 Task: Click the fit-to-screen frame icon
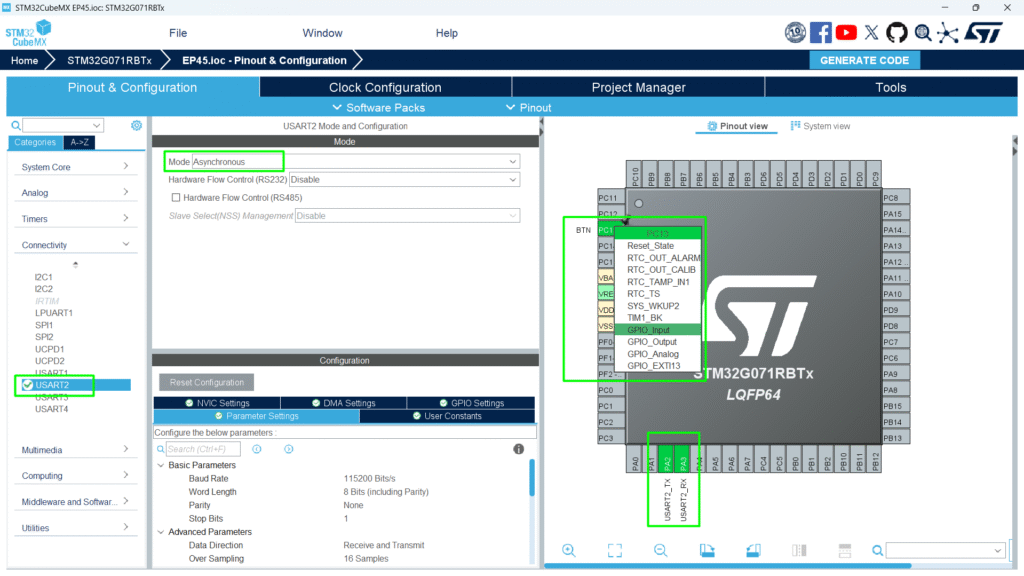coord(614,550)
